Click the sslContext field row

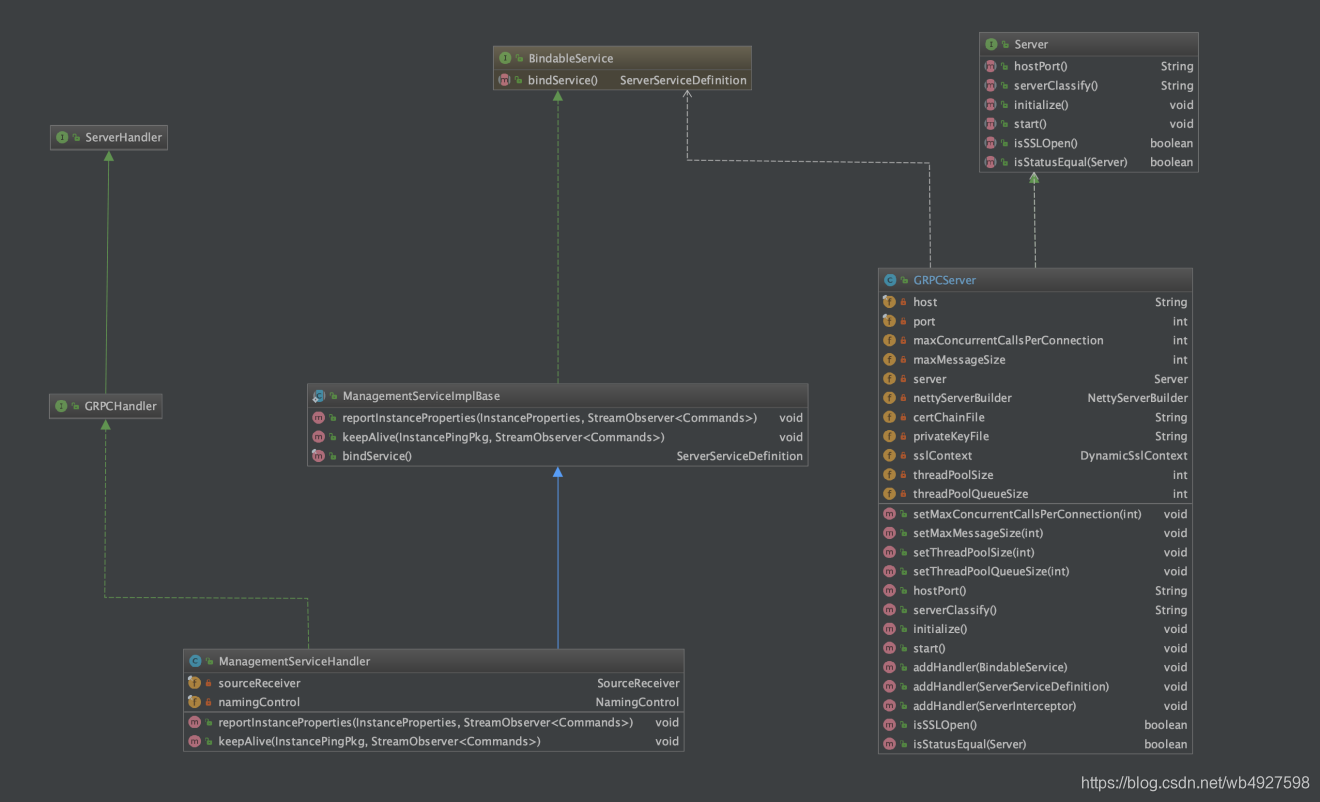[x=1035, y=455]
